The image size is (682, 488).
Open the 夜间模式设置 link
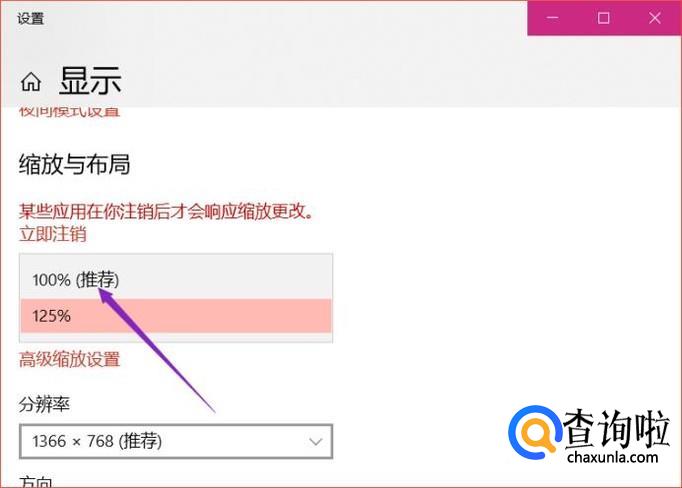pos(70,112)
